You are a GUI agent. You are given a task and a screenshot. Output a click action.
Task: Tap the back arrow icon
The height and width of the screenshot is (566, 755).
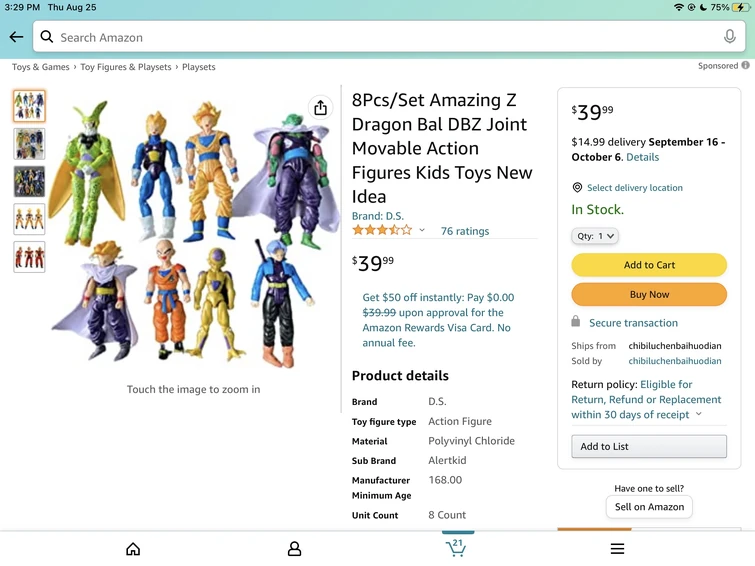click(x=16, y=37)
